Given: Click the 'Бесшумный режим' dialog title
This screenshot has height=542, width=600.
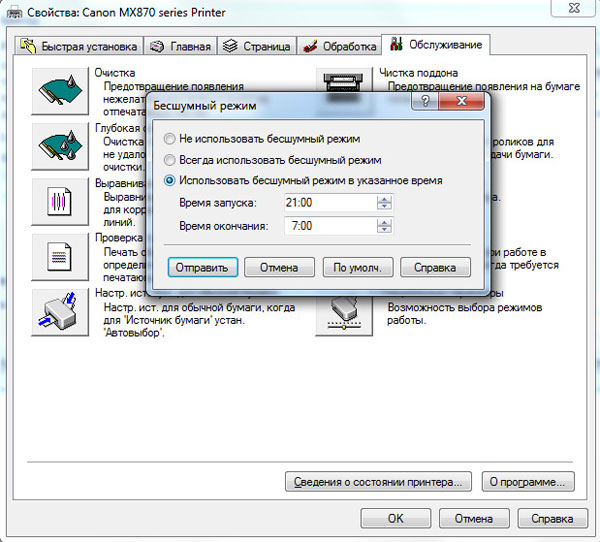Looking at the screenshot, I should click(x=205, y=106).
